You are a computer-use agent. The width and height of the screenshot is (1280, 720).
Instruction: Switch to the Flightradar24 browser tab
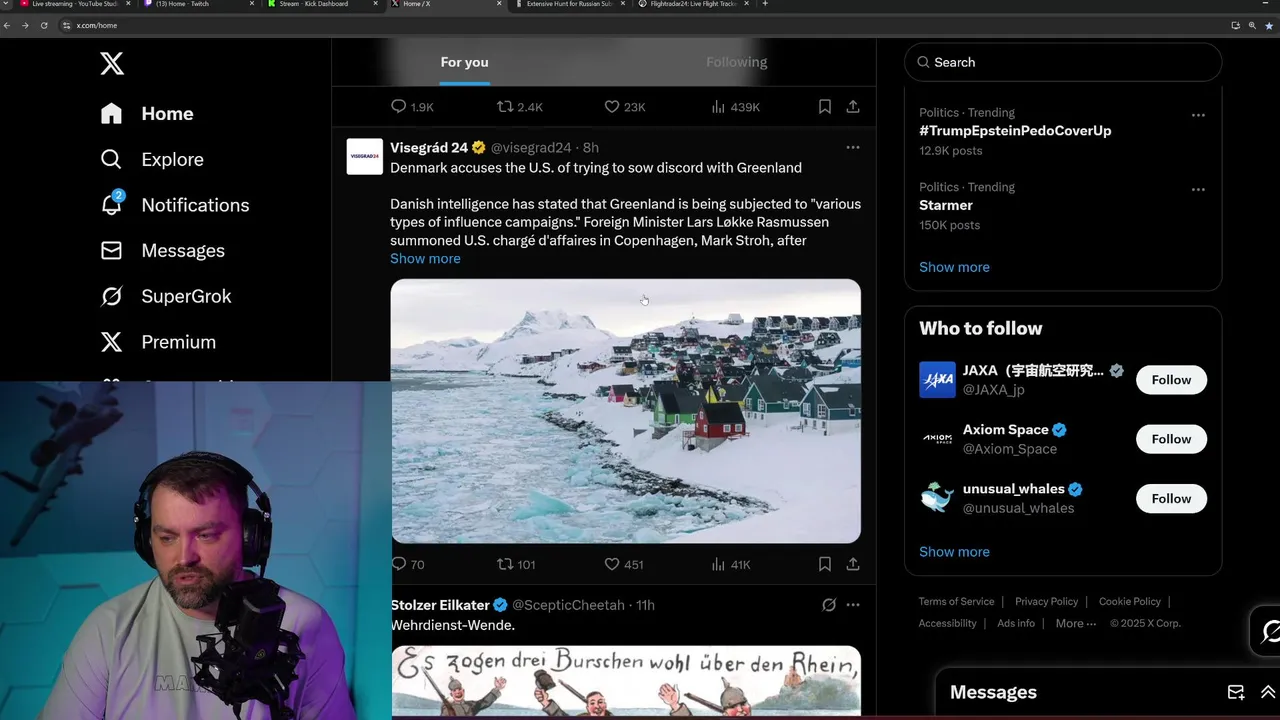click(x=695, y=4)
